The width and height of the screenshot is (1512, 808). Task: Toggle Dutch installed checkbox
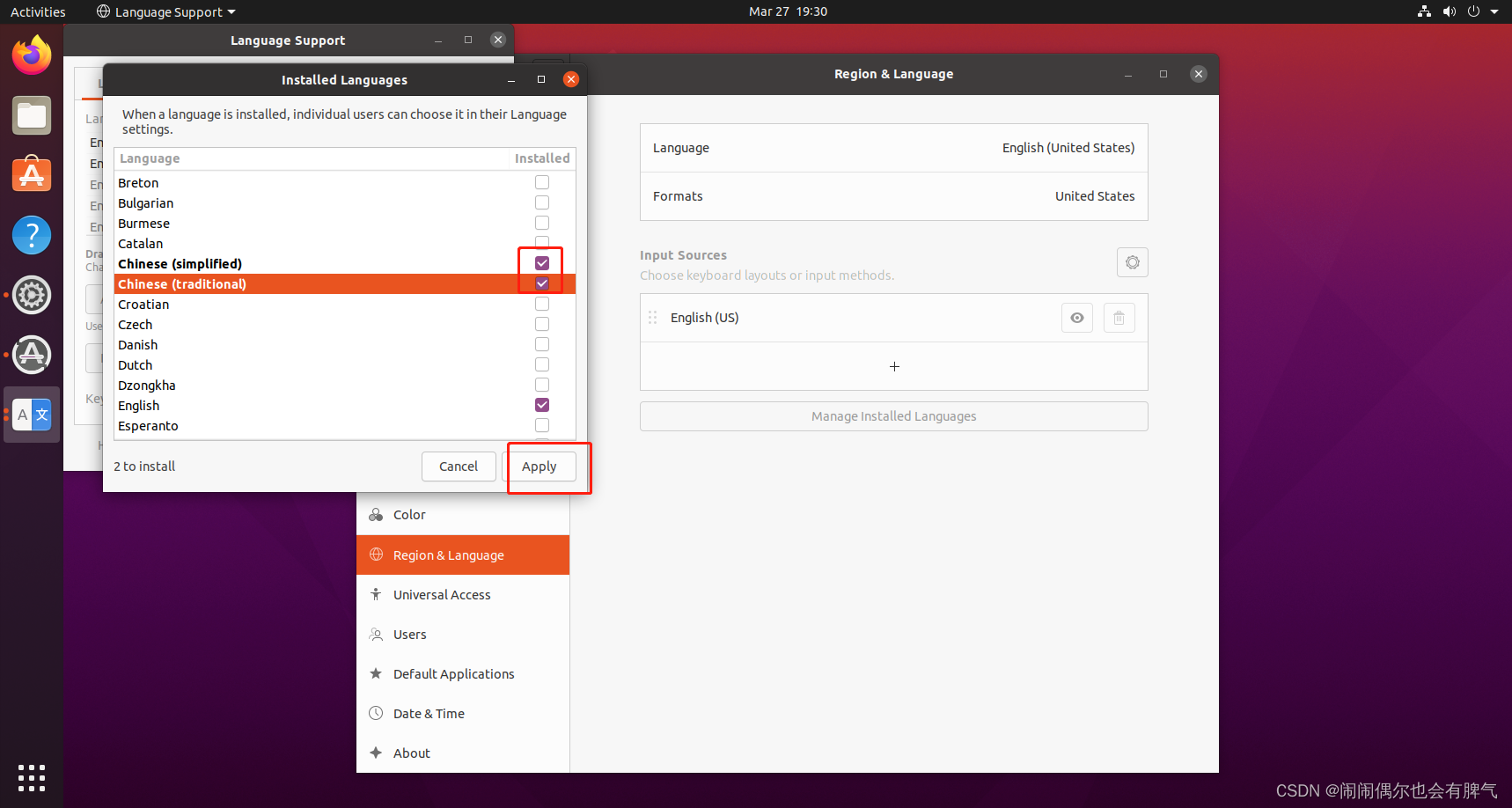click(x=542, y=364)
